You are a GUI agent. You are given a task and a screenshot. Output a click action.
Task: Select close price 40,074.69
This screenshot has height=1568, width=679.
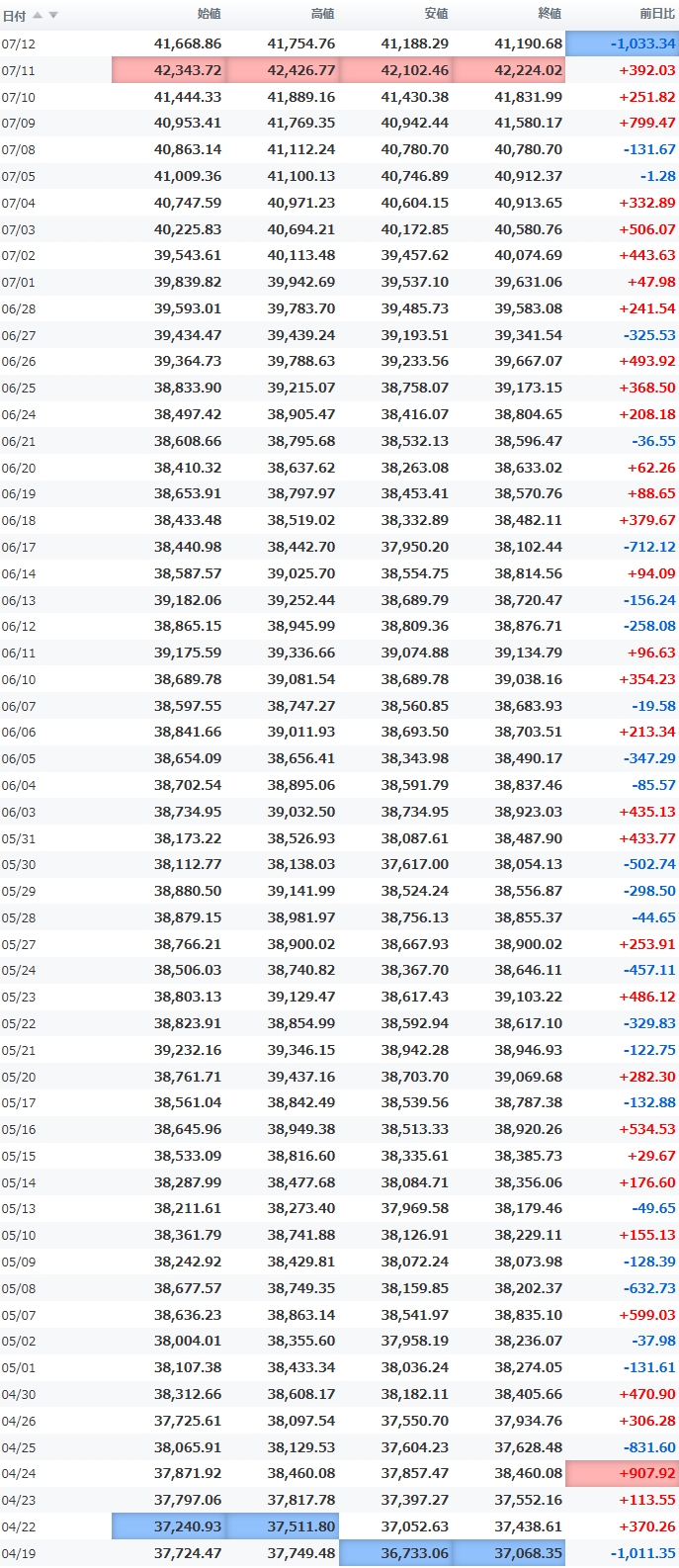528,255
